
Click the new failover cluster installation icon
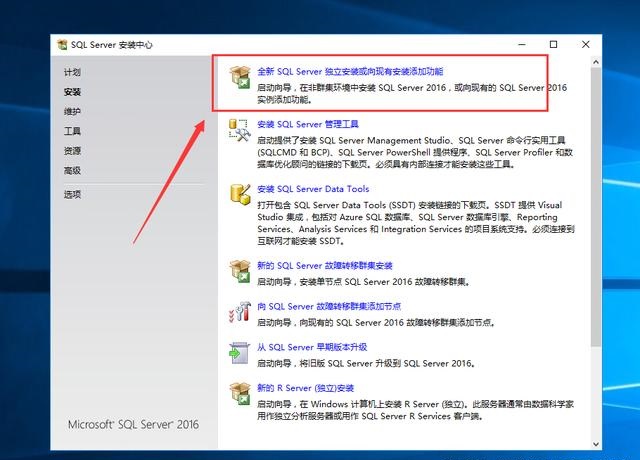[x=240, y=271]
